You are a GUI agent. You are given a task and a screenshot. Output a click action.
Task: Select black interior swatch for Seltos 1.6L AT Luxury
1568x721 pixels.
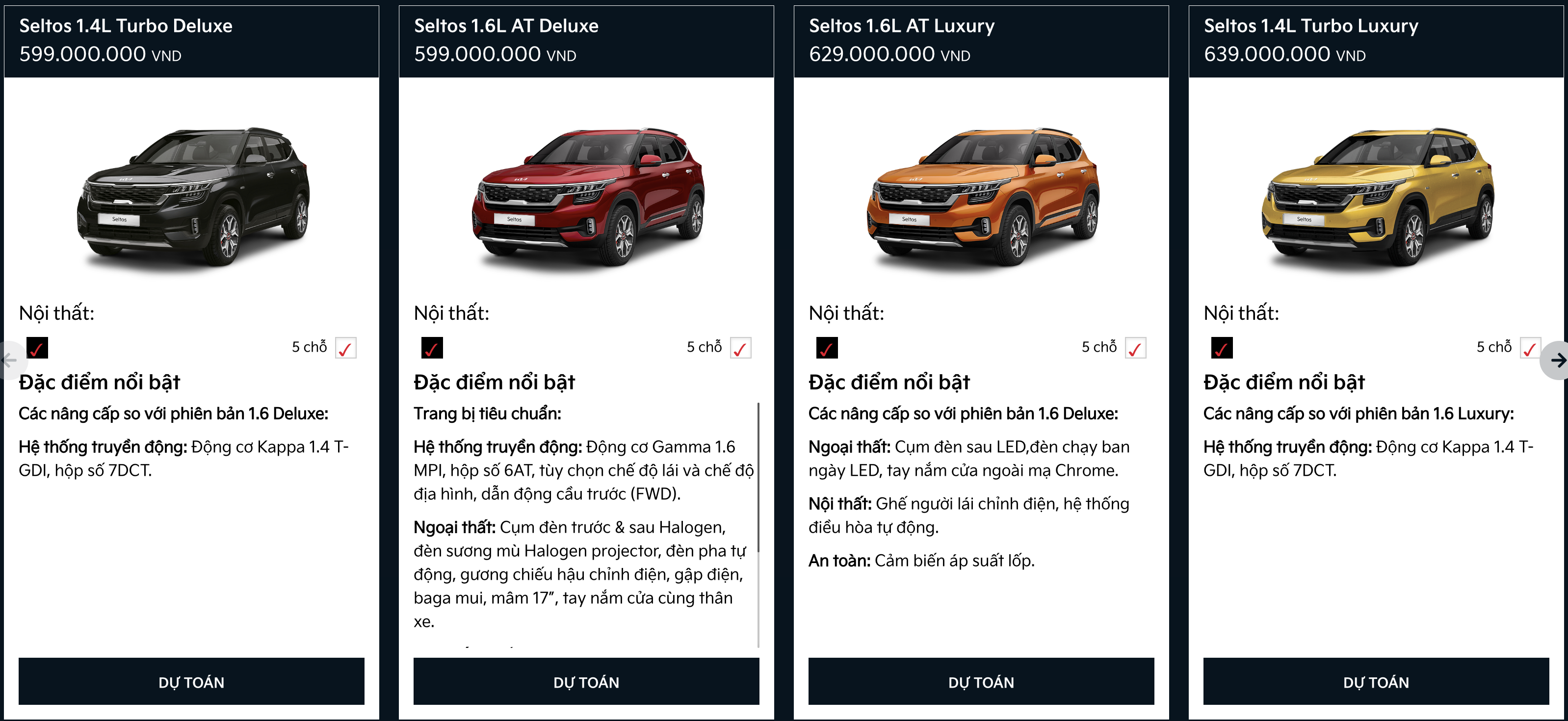[x=827, y=348]
